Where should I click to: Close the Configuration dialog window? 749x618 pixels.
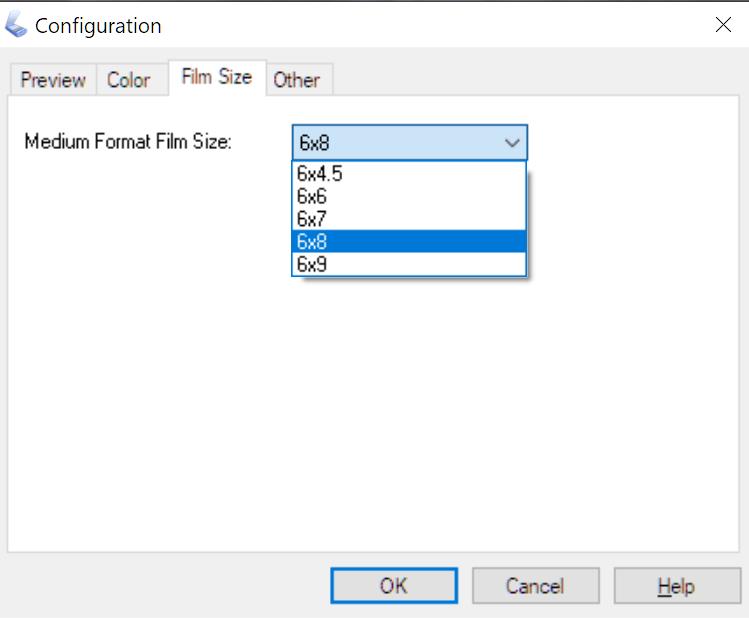(x=723, y=25)
